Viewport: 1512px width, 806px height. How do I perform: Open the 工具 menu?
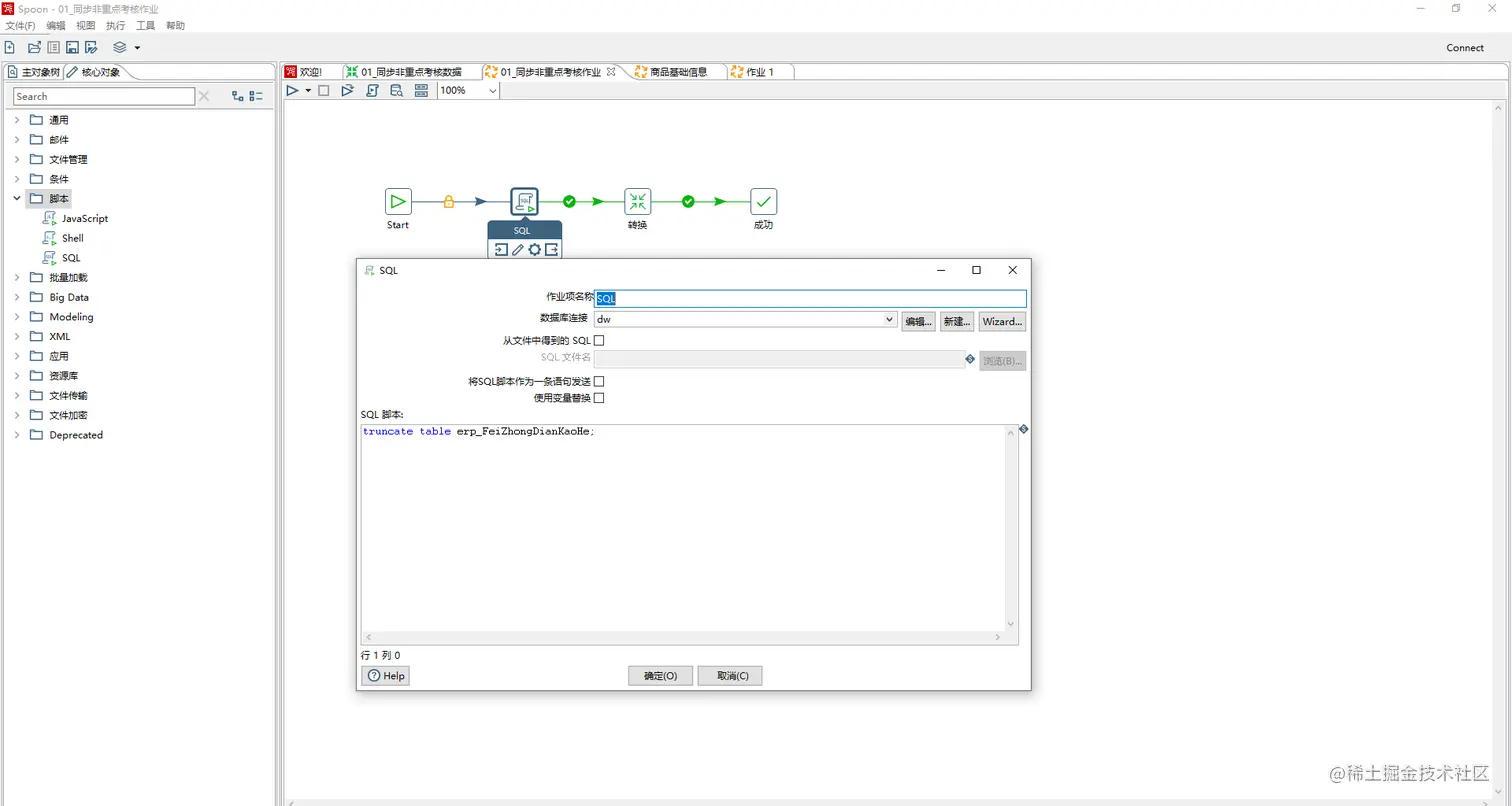tap(146, 25)
